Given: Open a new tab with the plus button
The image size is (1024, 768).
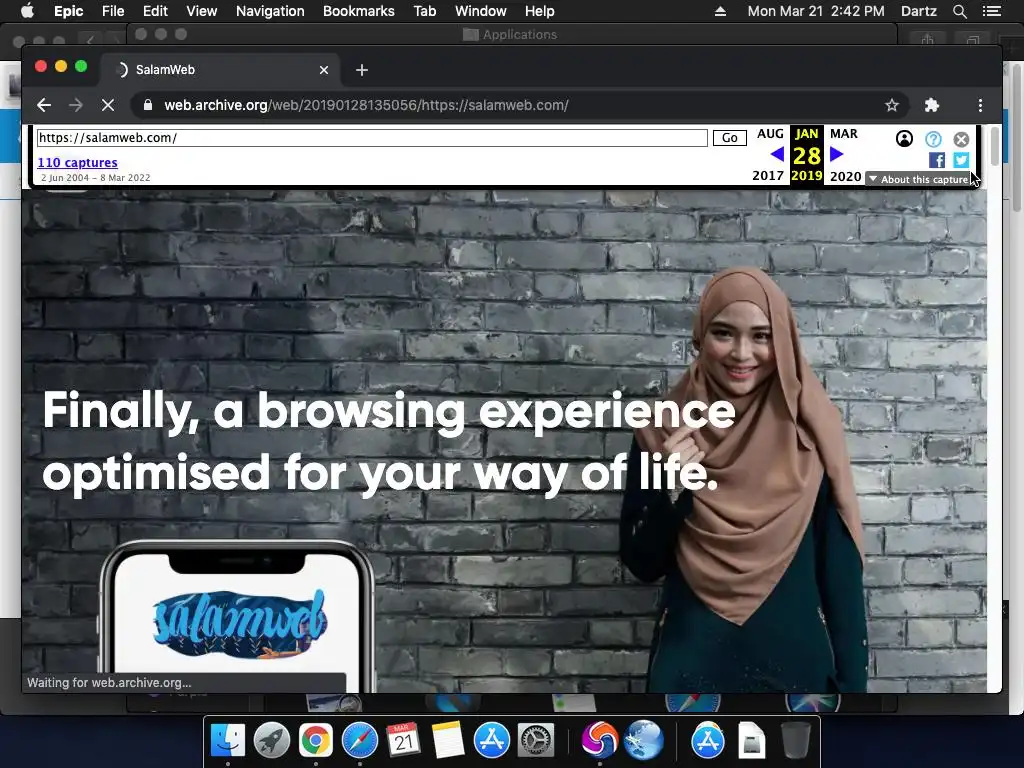Looking at the screenshot, I should click(362, 70).
